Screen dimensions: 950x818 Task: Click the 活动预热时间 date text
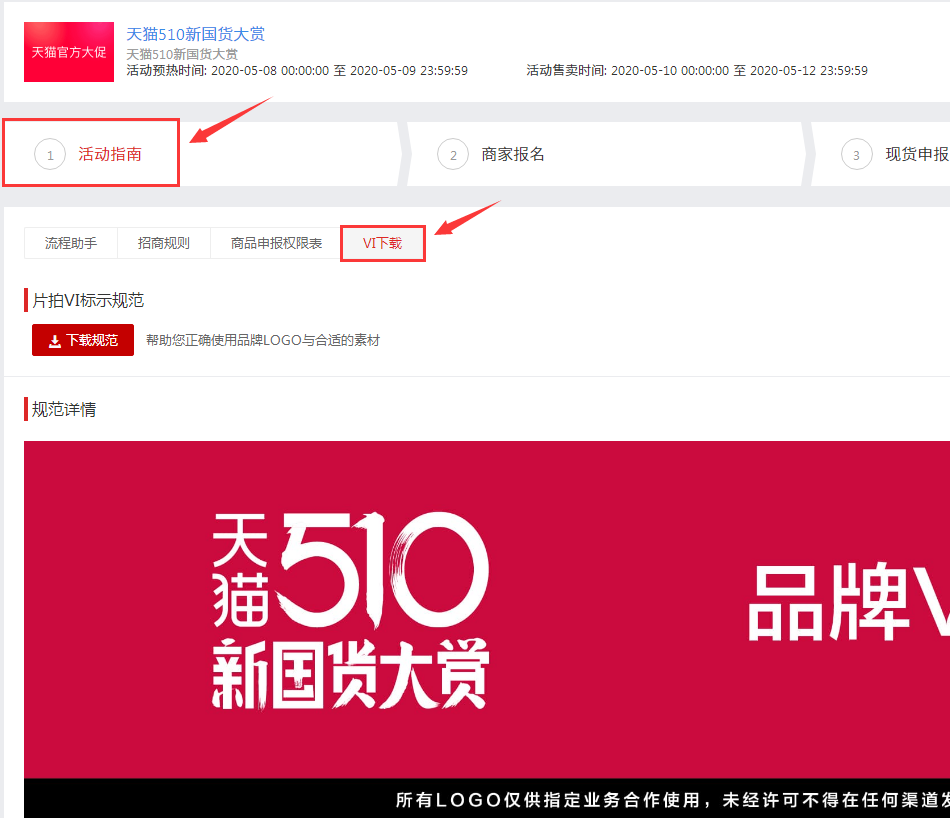coord(297,71)
